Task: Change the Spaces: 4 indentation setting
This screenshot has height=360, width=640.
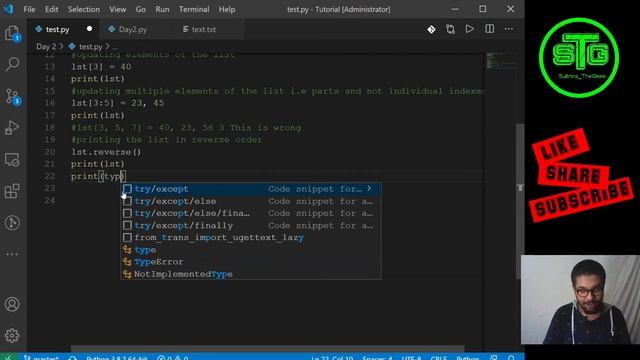Action: point(377,358)
